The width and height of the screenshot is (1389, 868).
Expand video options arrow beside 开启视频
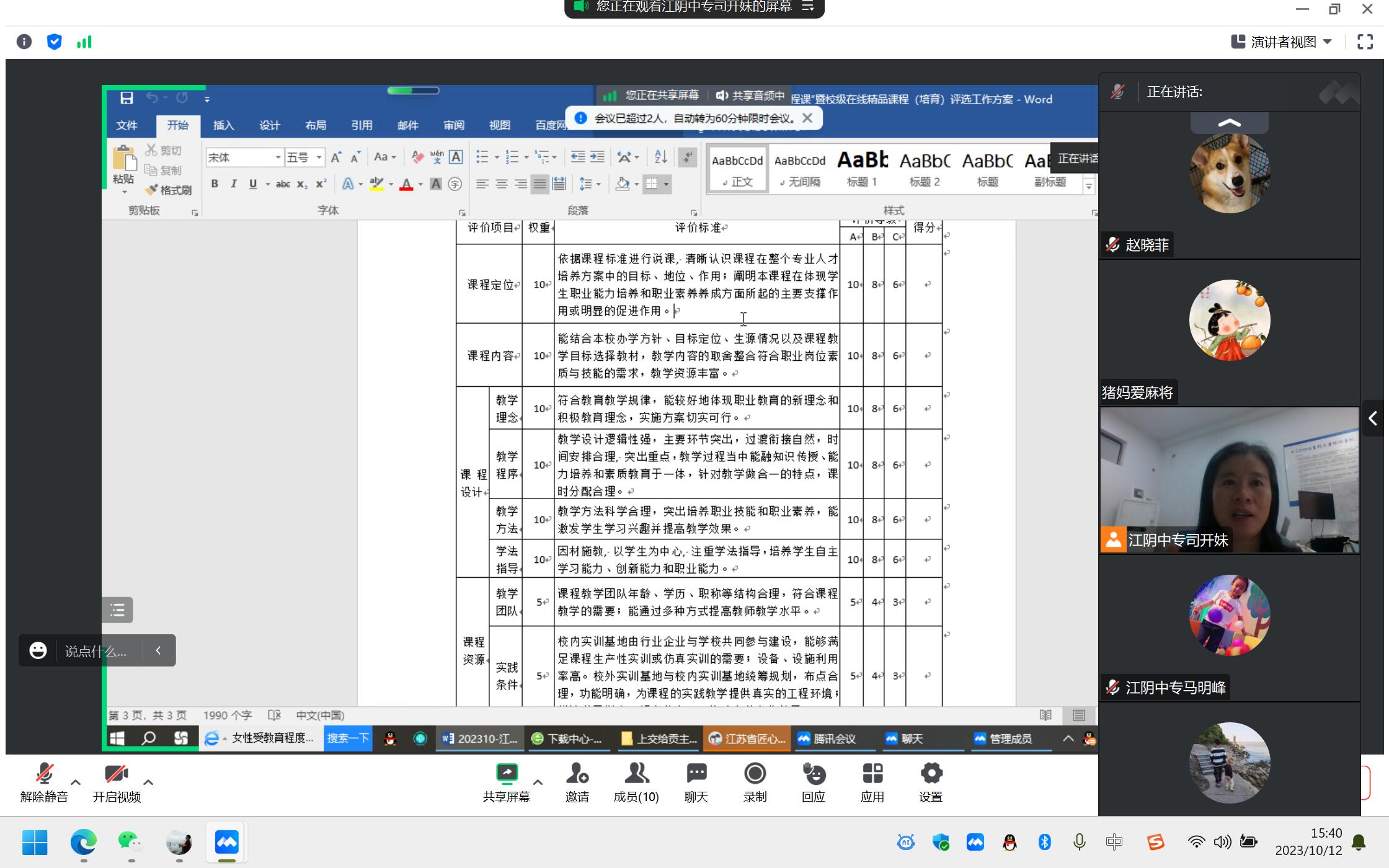click(148, 782)
